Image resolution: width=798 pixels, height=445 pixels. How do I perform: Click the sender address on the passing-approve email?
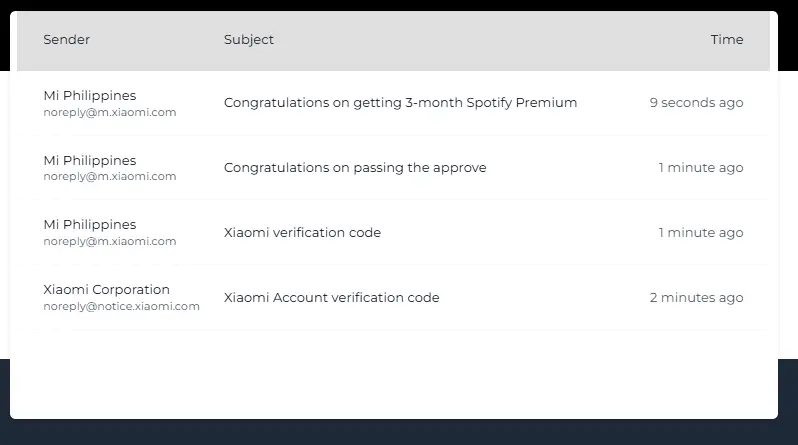coord(109,177)
